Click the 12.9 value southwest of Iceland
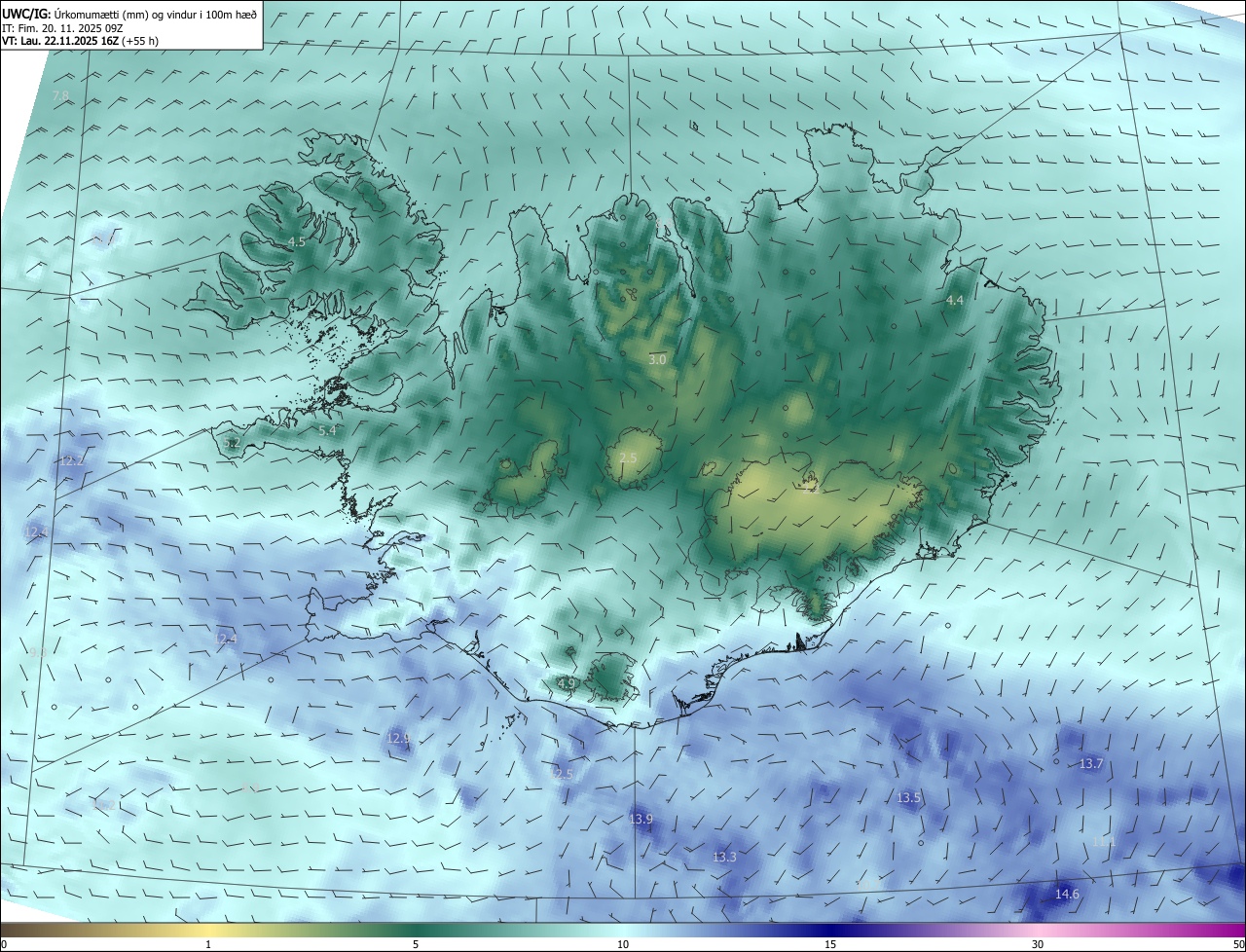1246x952 pixels. click(x=398, y=739)
